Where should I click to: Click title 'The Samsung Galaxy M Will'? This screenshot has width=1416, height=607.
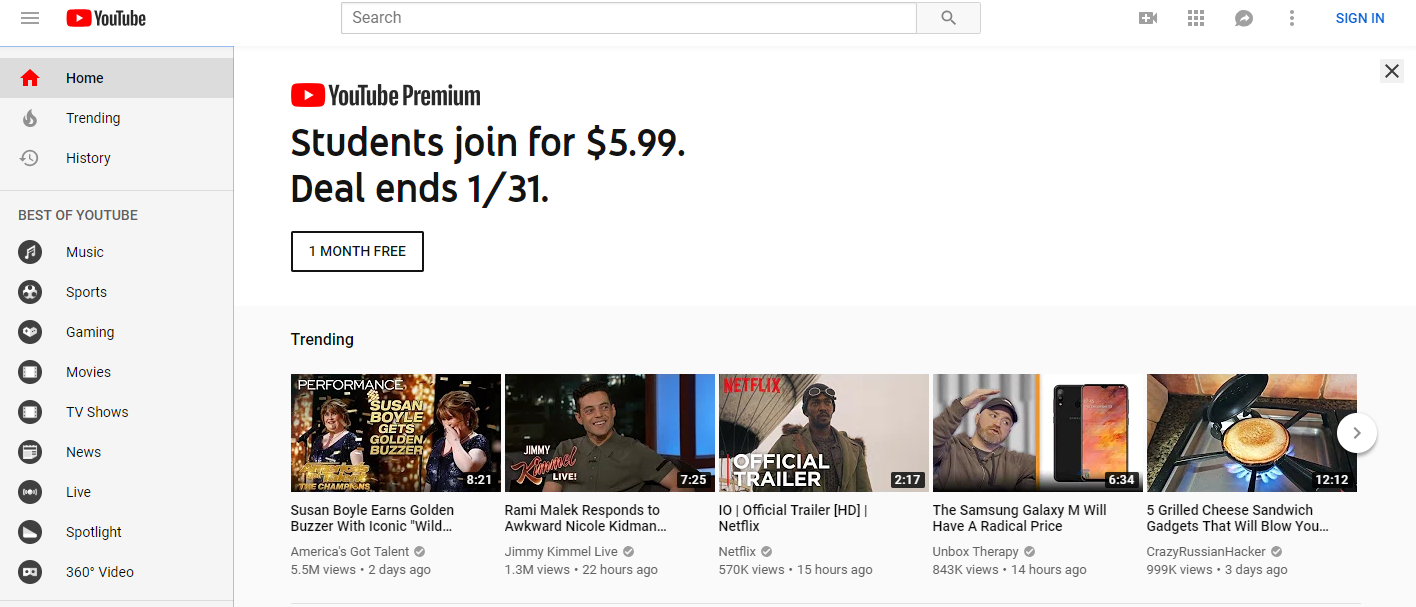[1020, 518]
